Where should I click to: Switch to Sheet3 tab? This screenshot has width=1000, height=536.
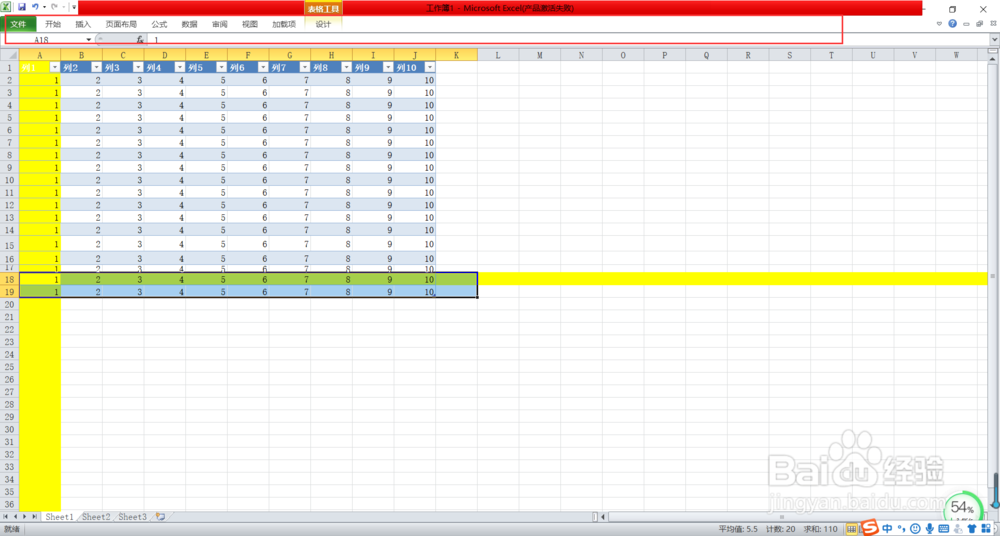click(133, 517)
